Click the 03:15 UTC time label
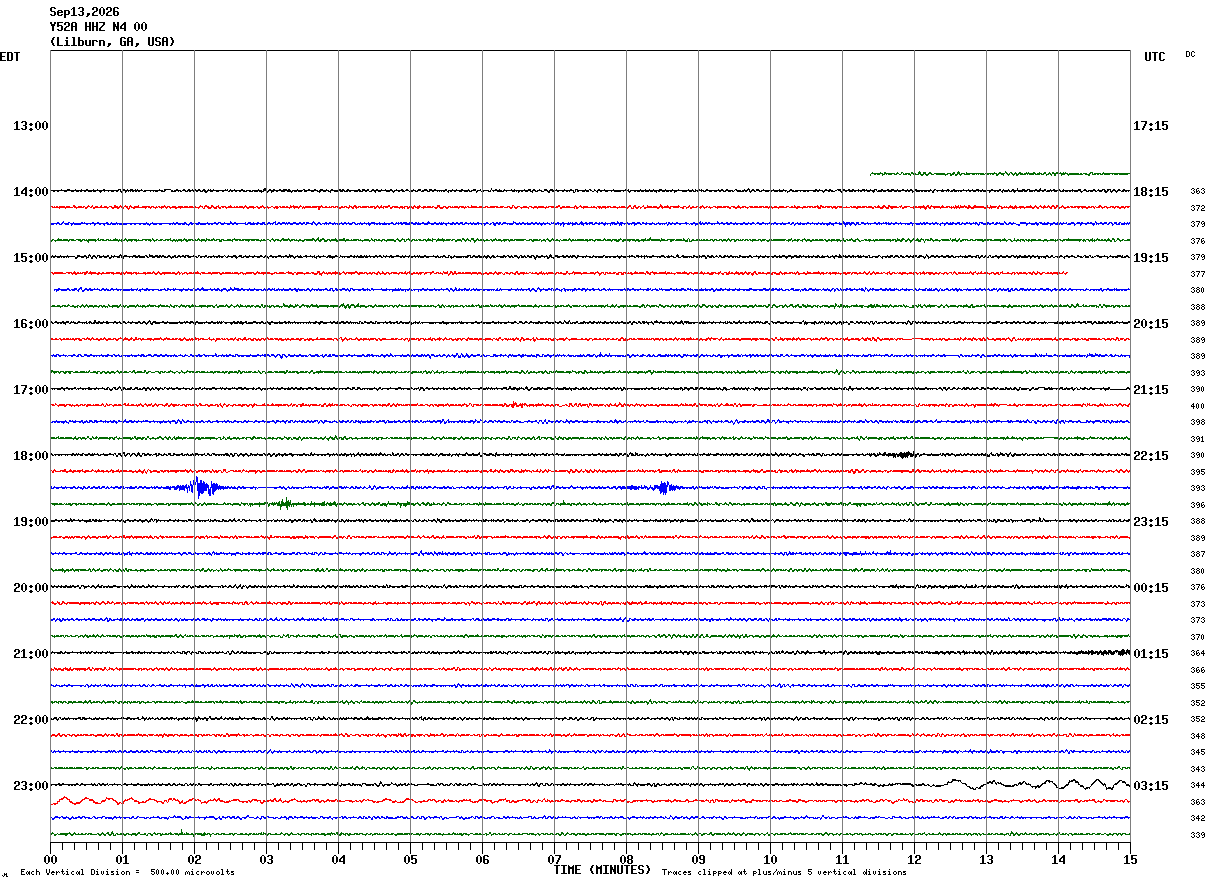The height and width of the screenshot is (886, 1210). (x=1150, y=786)
